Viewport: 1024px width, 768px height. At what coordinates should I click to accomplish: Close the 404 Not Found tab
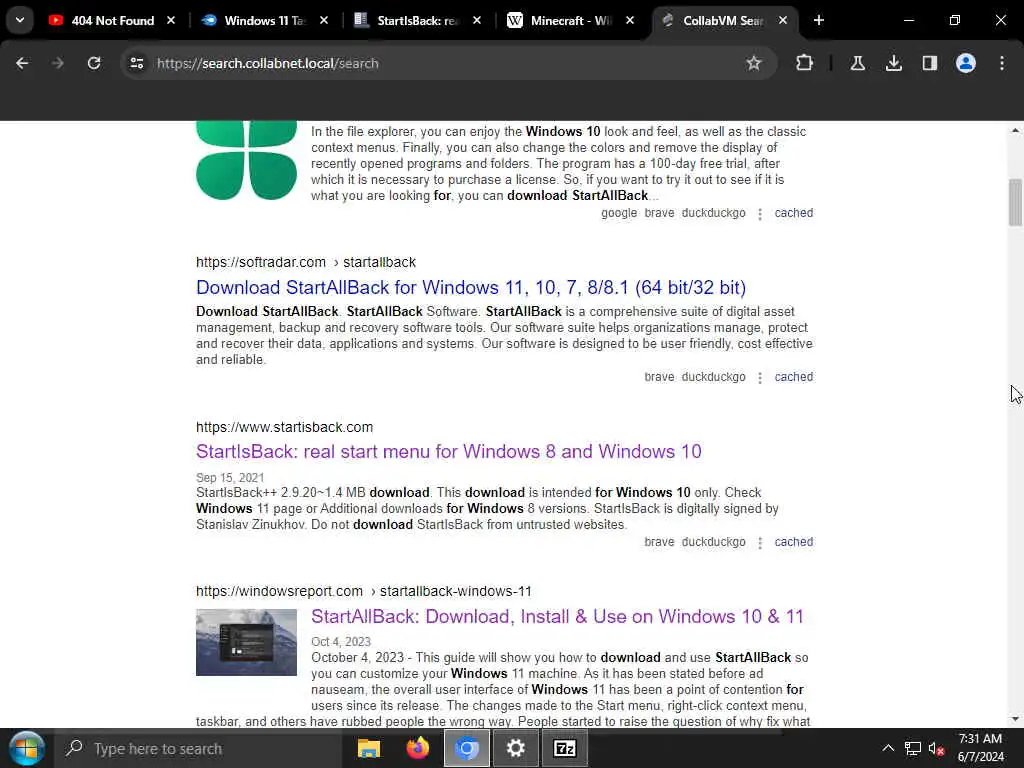point(171,20)
